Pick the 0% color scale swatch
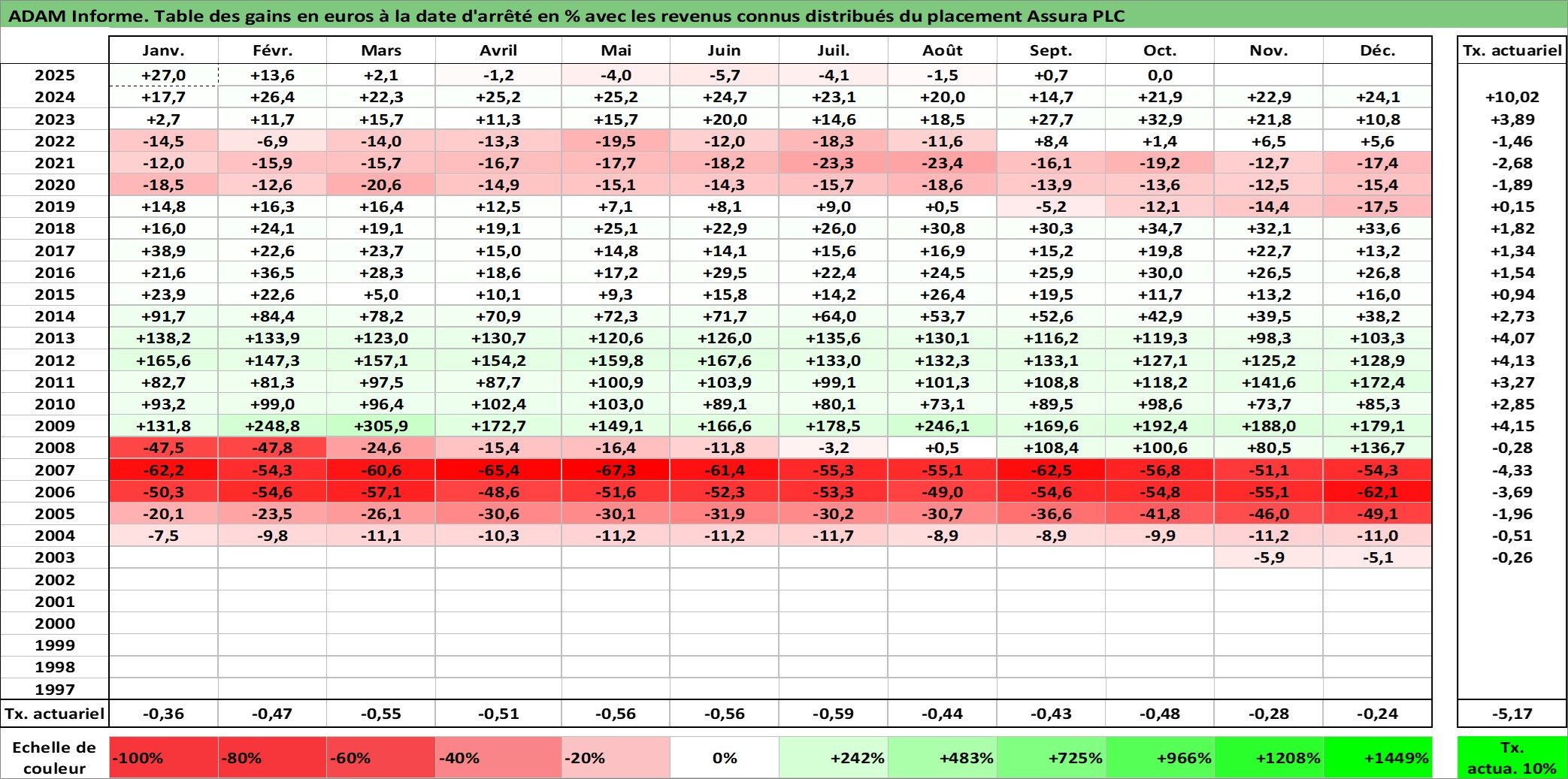Viewport: 1568px width, 779px height. 725,757
